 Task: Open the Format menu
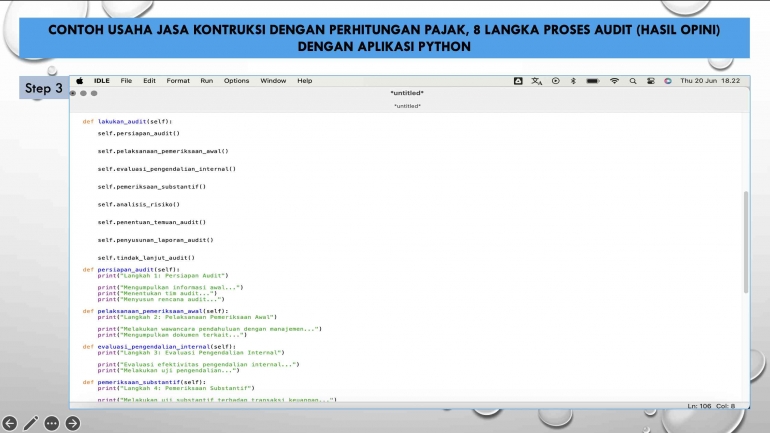(x=178, y=81)
